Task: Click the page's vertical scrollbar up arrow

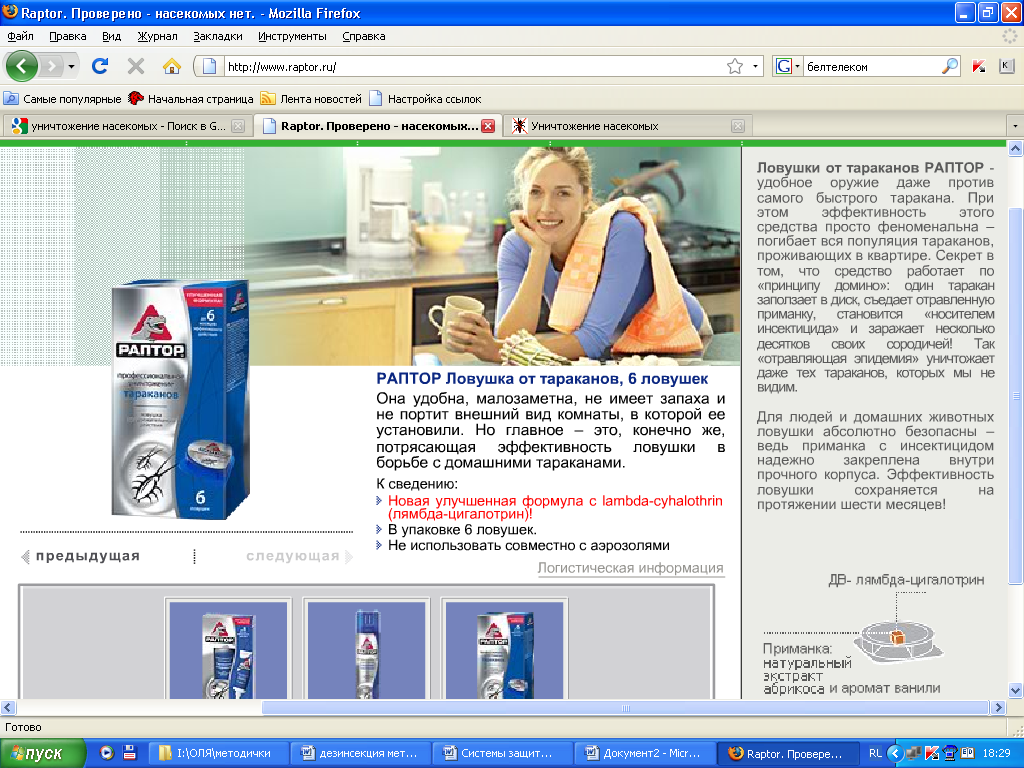Action: 1016,148
